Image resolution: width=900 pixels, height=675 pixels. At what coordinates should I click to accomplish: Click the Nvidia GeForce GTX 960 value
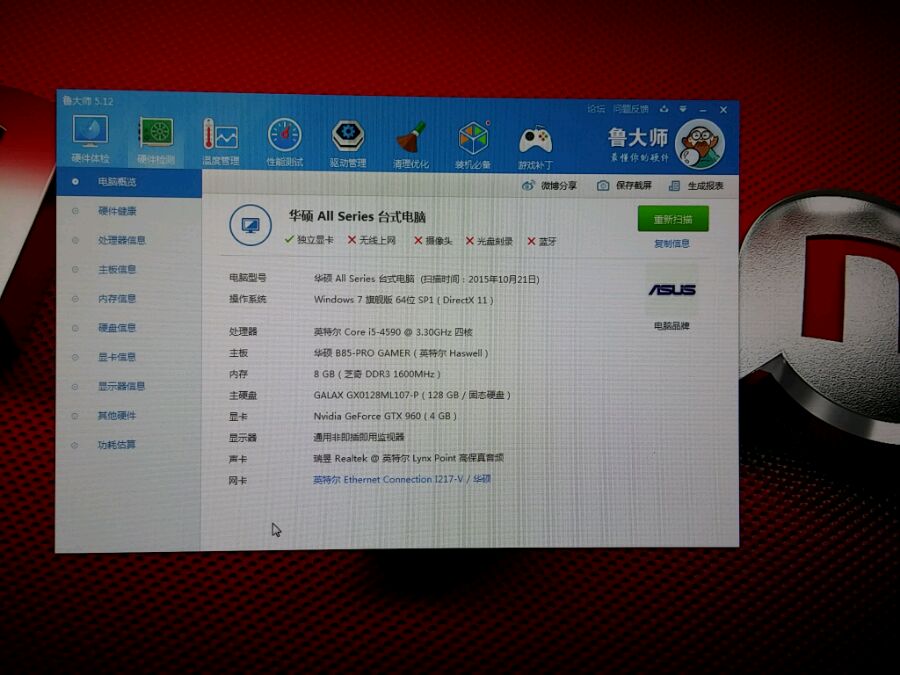[385, 416]
